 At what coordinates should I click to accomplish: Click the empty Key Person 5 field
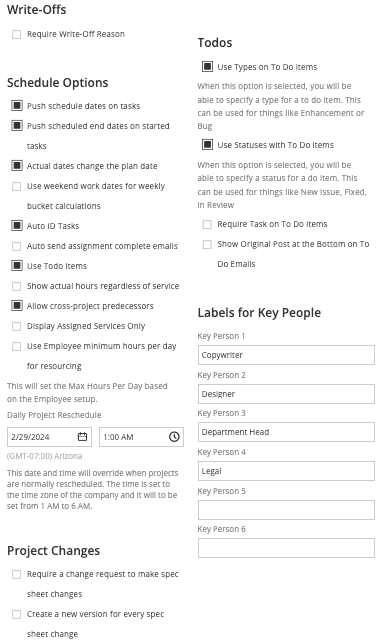286,510
